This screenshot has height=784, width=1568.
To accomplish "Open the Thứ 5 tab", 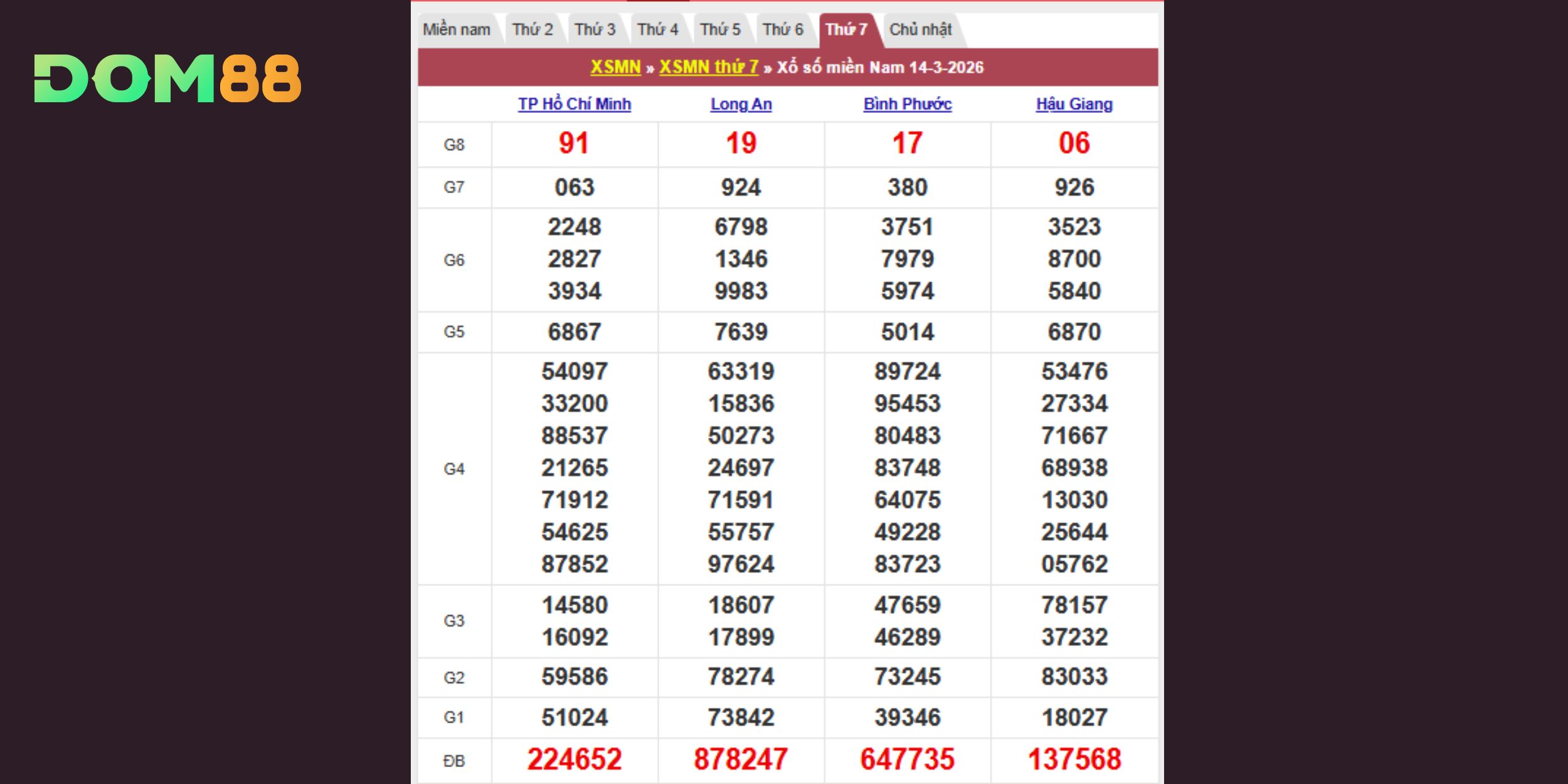I will tap(720, 29).
